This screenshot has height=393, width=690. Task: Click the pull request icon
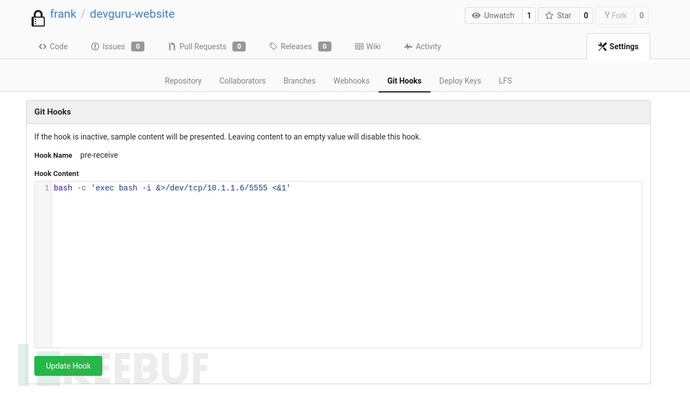tap(172, 47)
